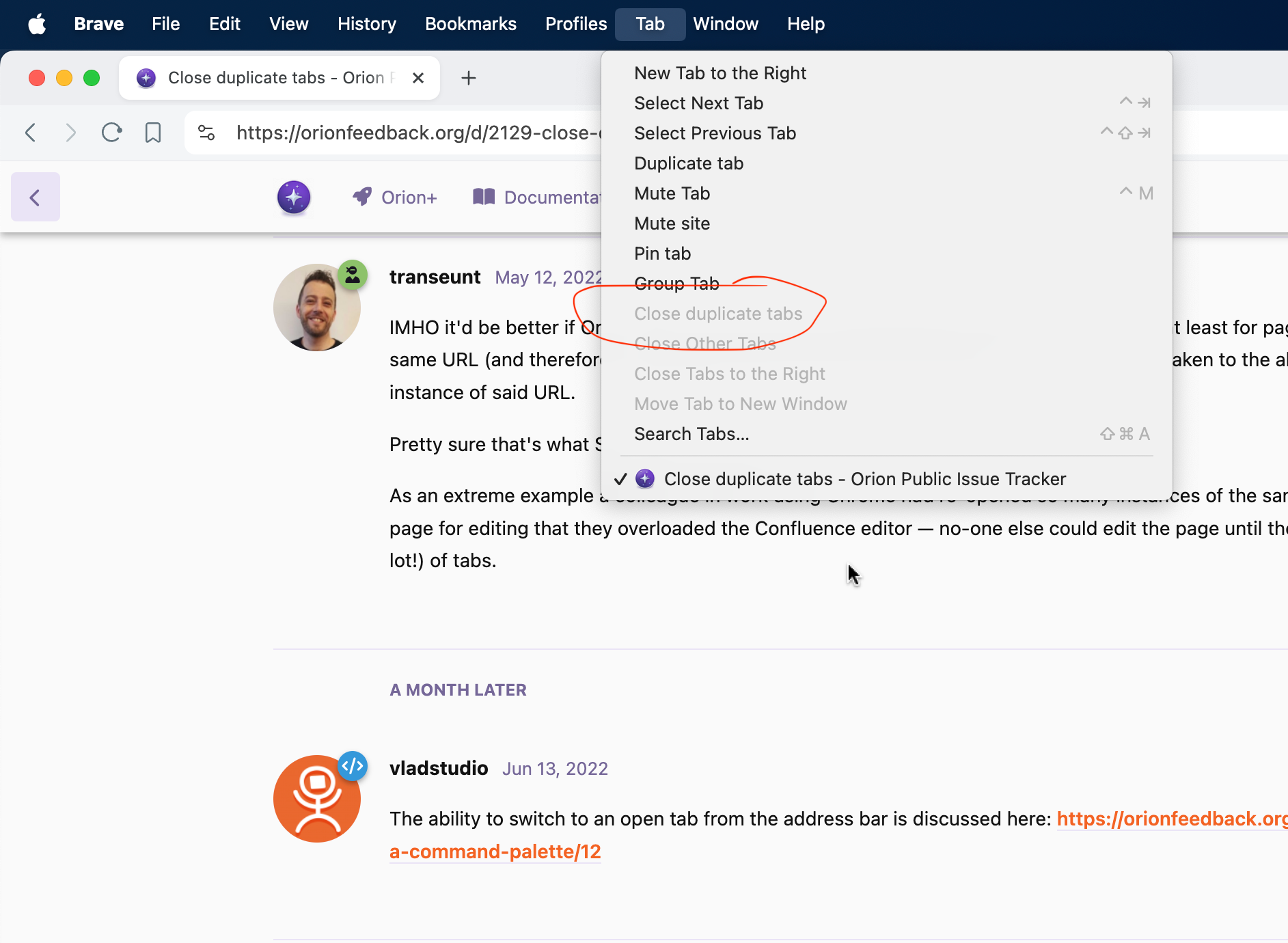The width and height of the screenshot is (1288, 943).
Task: Open the Profiles menu
Action: [575, 24]
